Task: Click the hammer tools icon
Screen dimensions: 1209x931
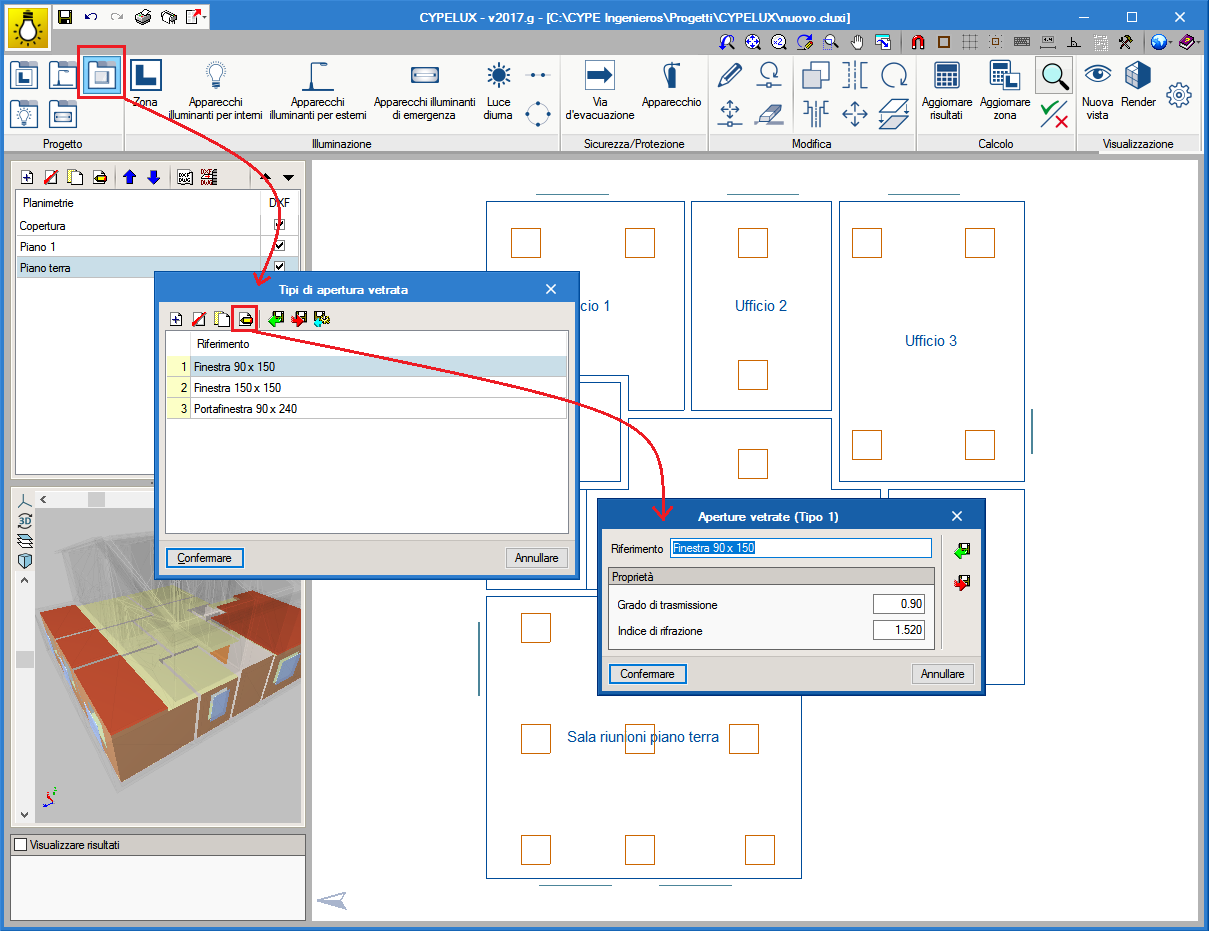Action: tap(1125, 42)
